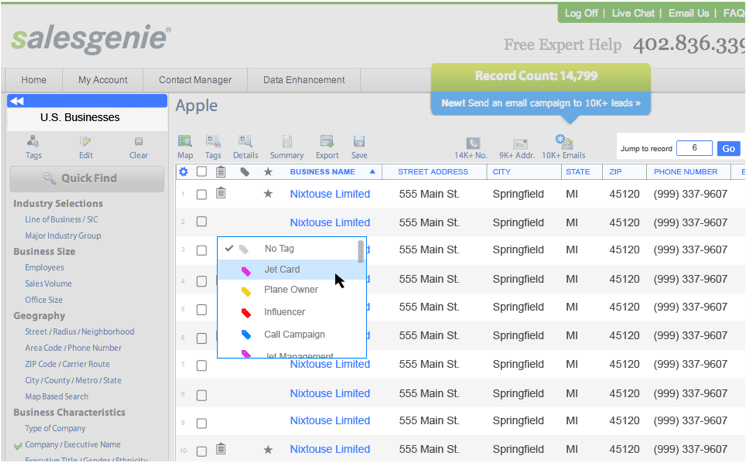Open ZIP Code / Carrier Route filter
Screen dimensions: 746x462
[x=67, y=364]
